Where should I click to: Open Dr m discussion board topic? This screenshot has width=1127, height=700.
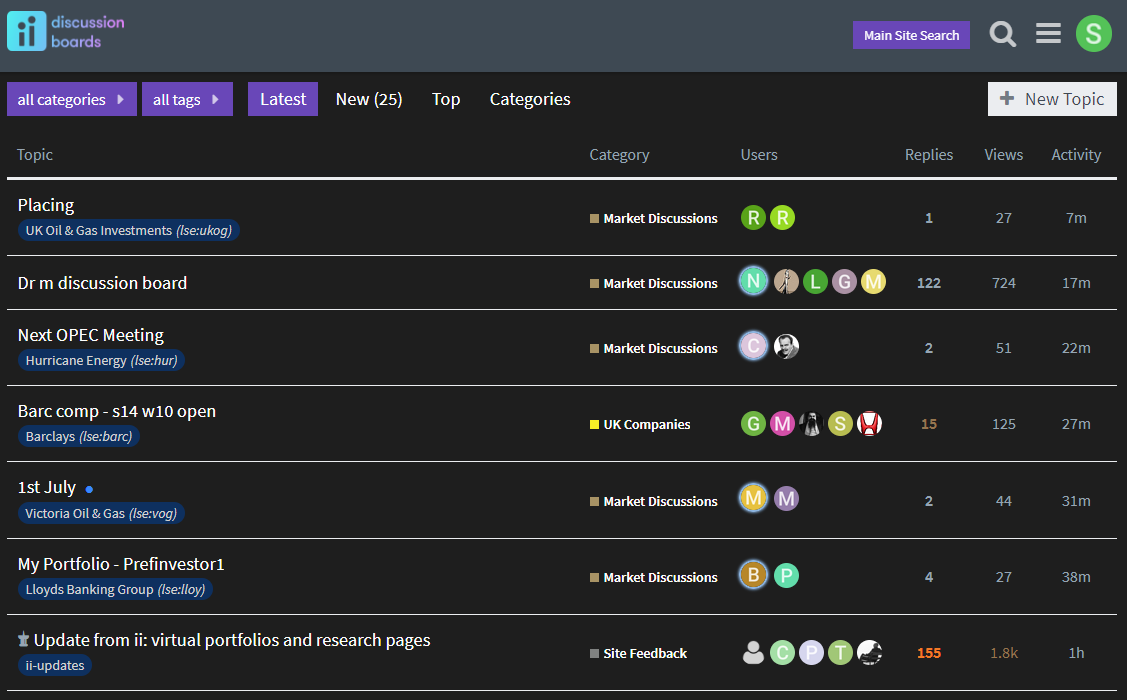pos(102,283)
